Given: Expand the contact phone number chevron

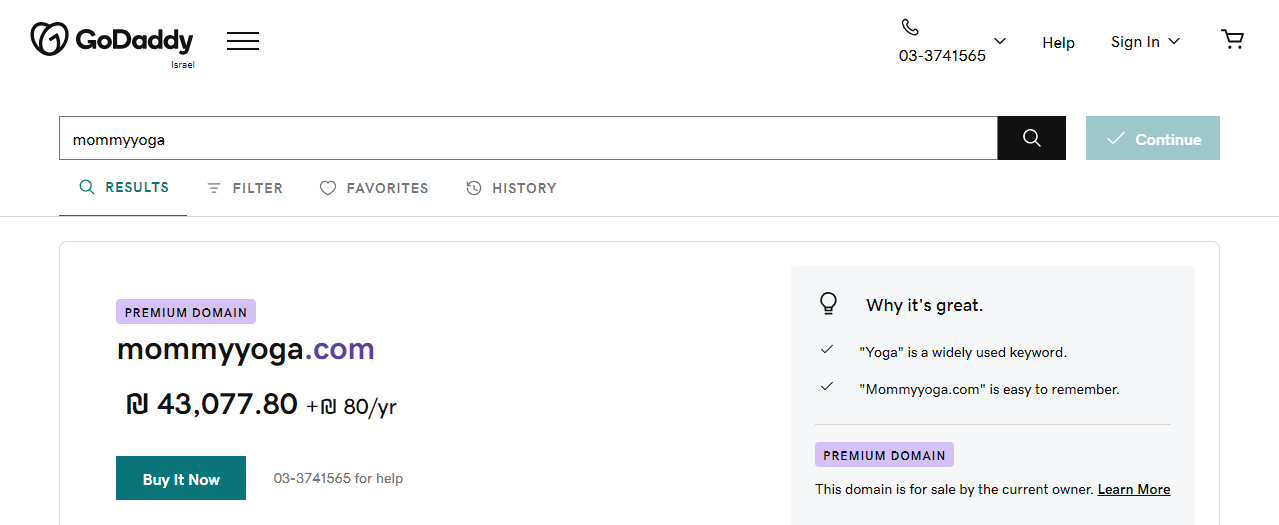Looking at the screenshot, I should pos(1000,41).
